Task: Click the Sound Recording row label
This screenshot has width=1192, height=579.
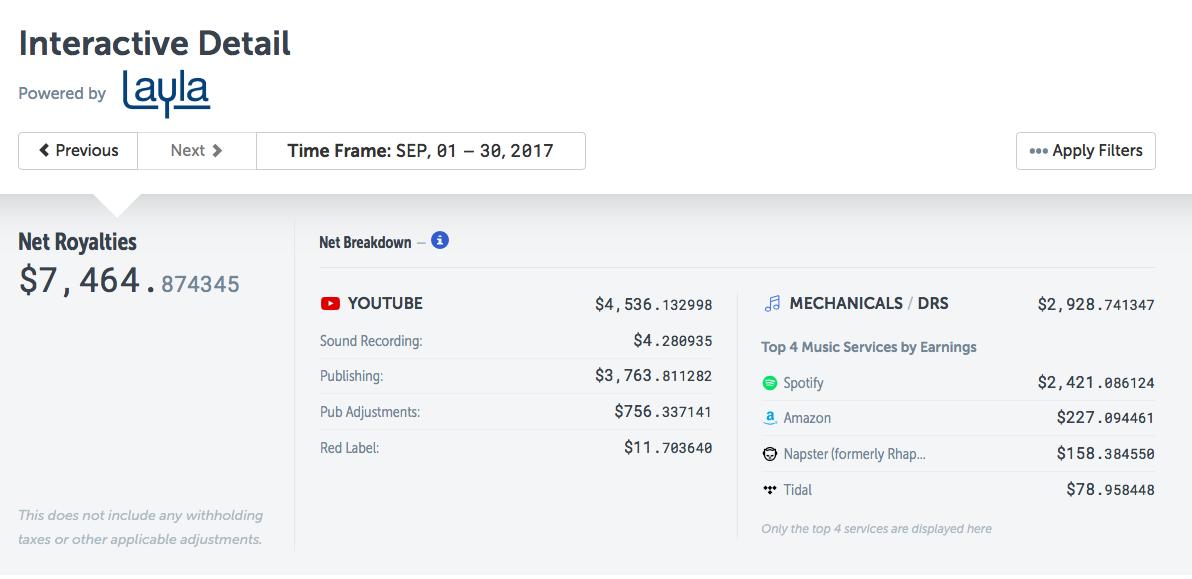Action: [x=371, y=341]
